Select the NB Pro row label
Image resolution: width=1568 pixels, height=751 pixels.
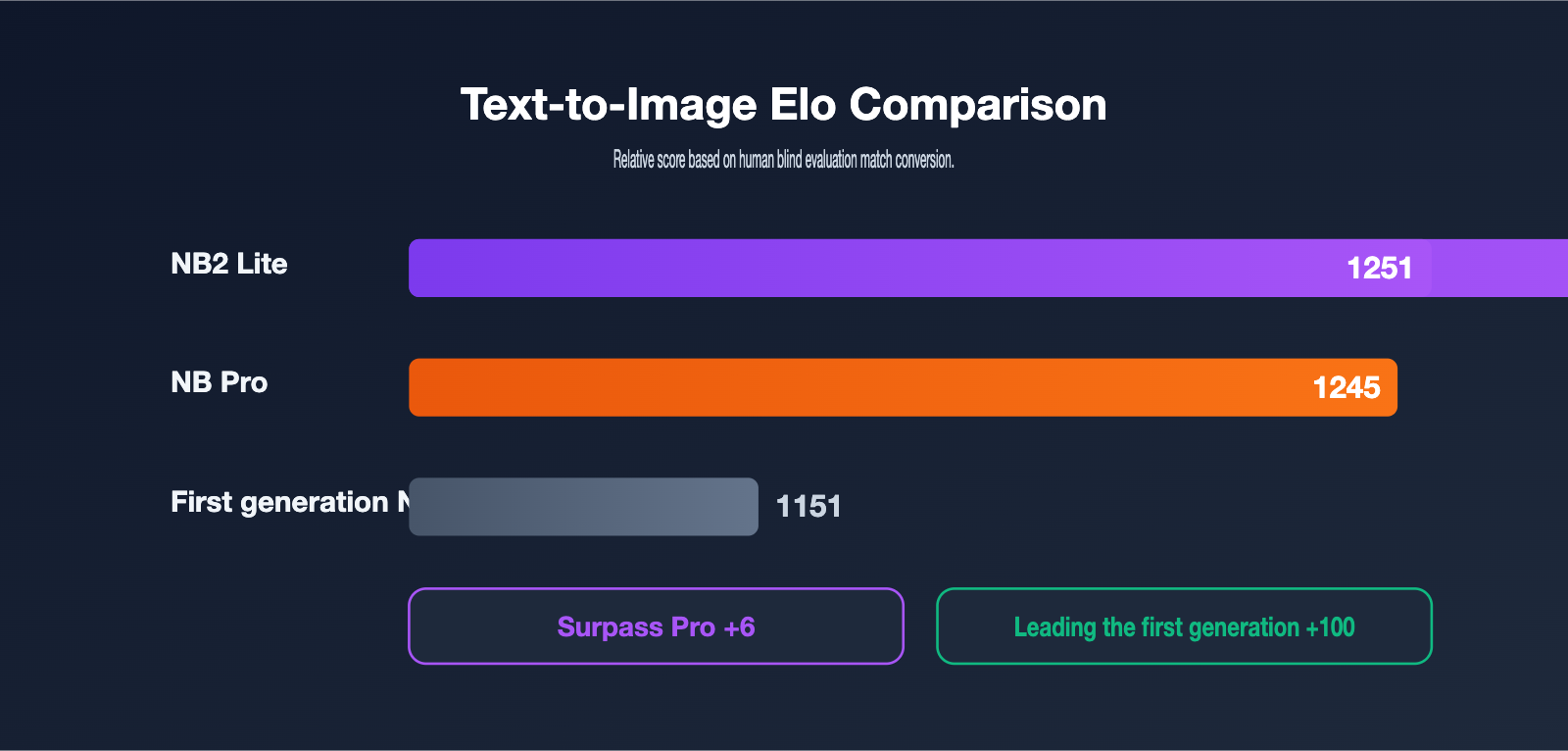click(220, 382)
